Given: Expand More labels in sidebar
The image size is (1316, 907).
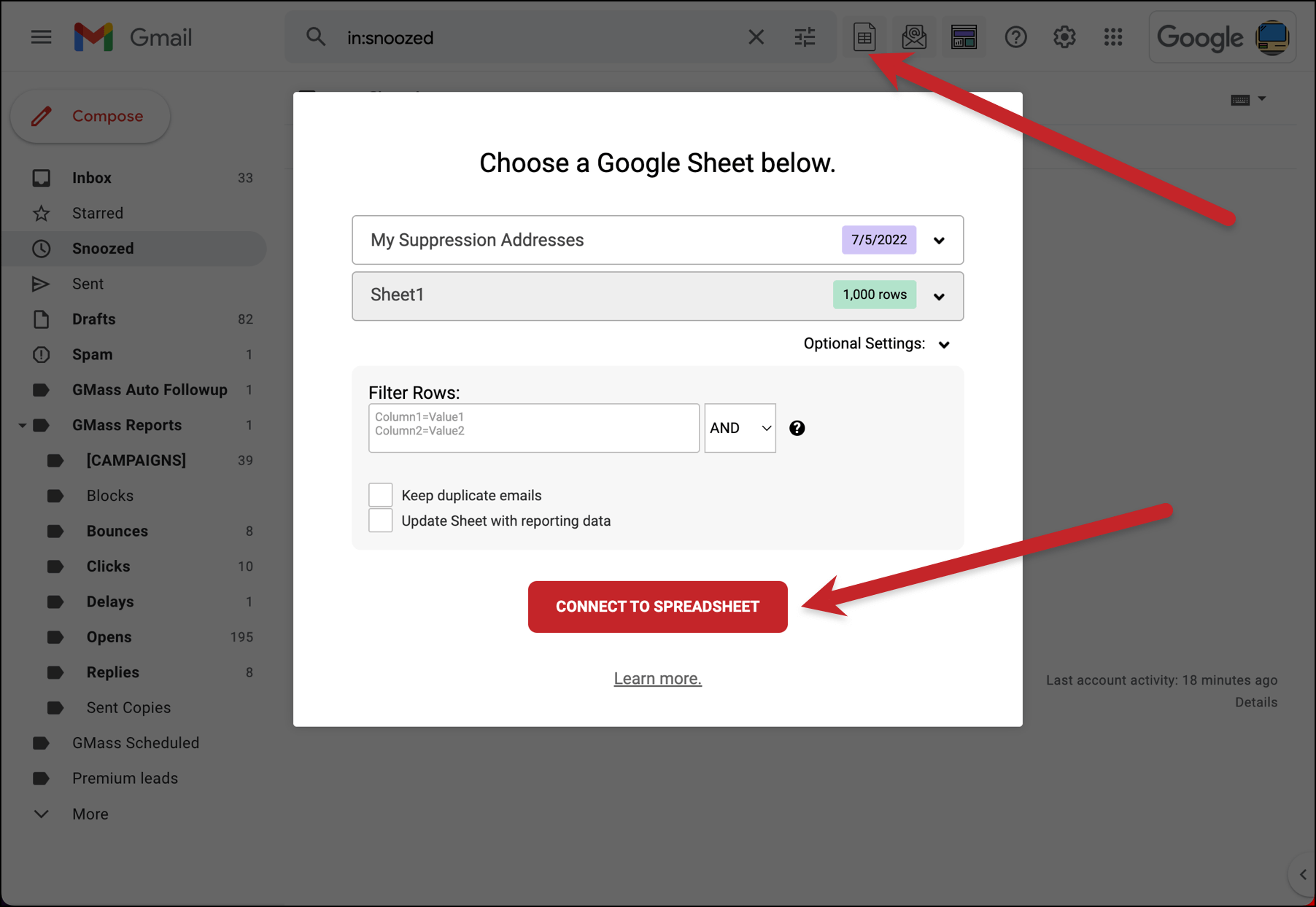Looking at the screenshot, I should point(134,814).
